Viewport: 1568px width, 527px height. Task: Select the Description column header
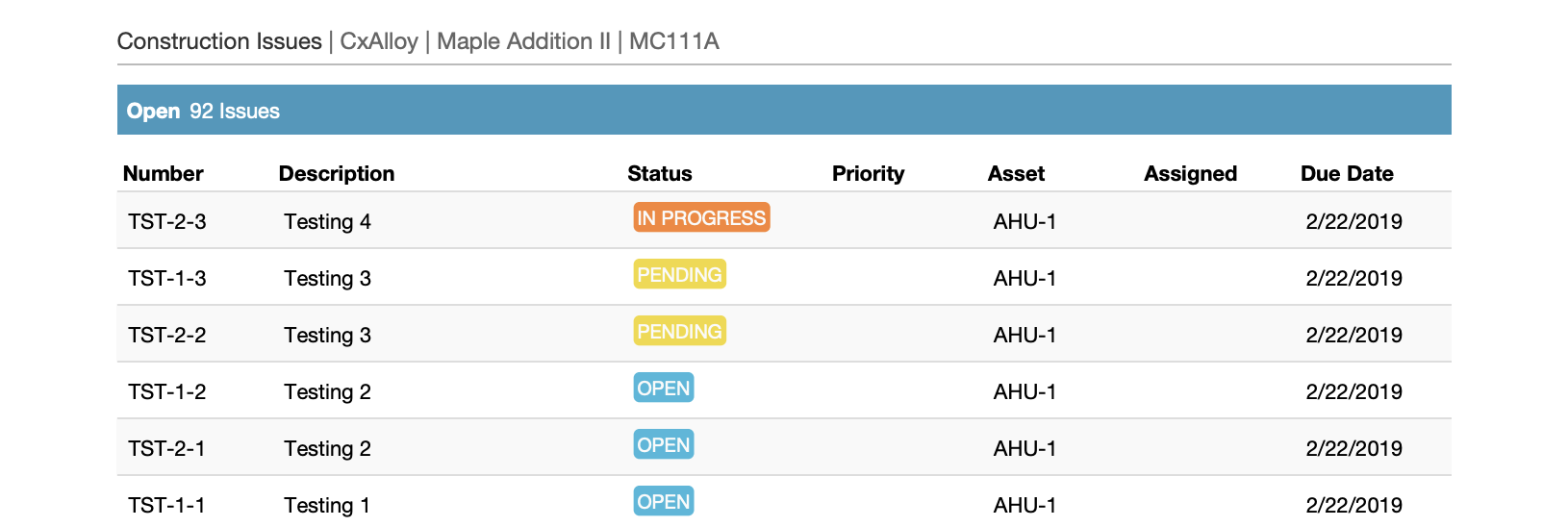[x=337, y=174]
